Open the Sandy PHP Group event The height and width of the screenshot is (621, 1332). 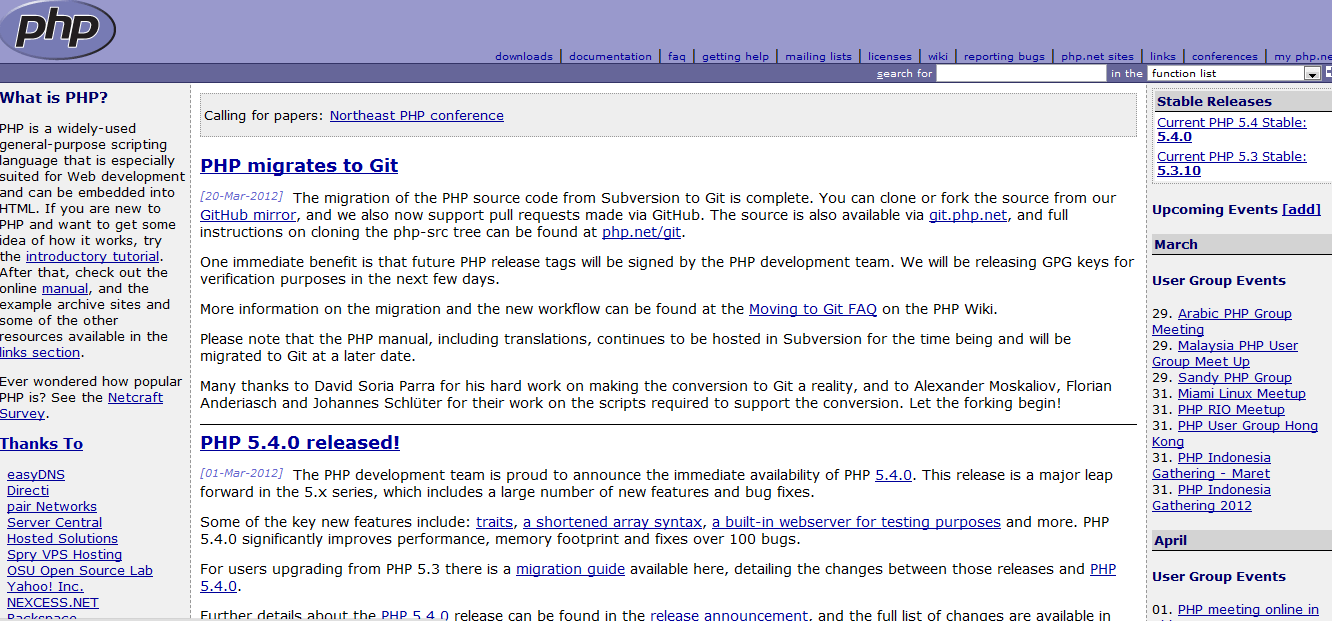[1235, 378]
